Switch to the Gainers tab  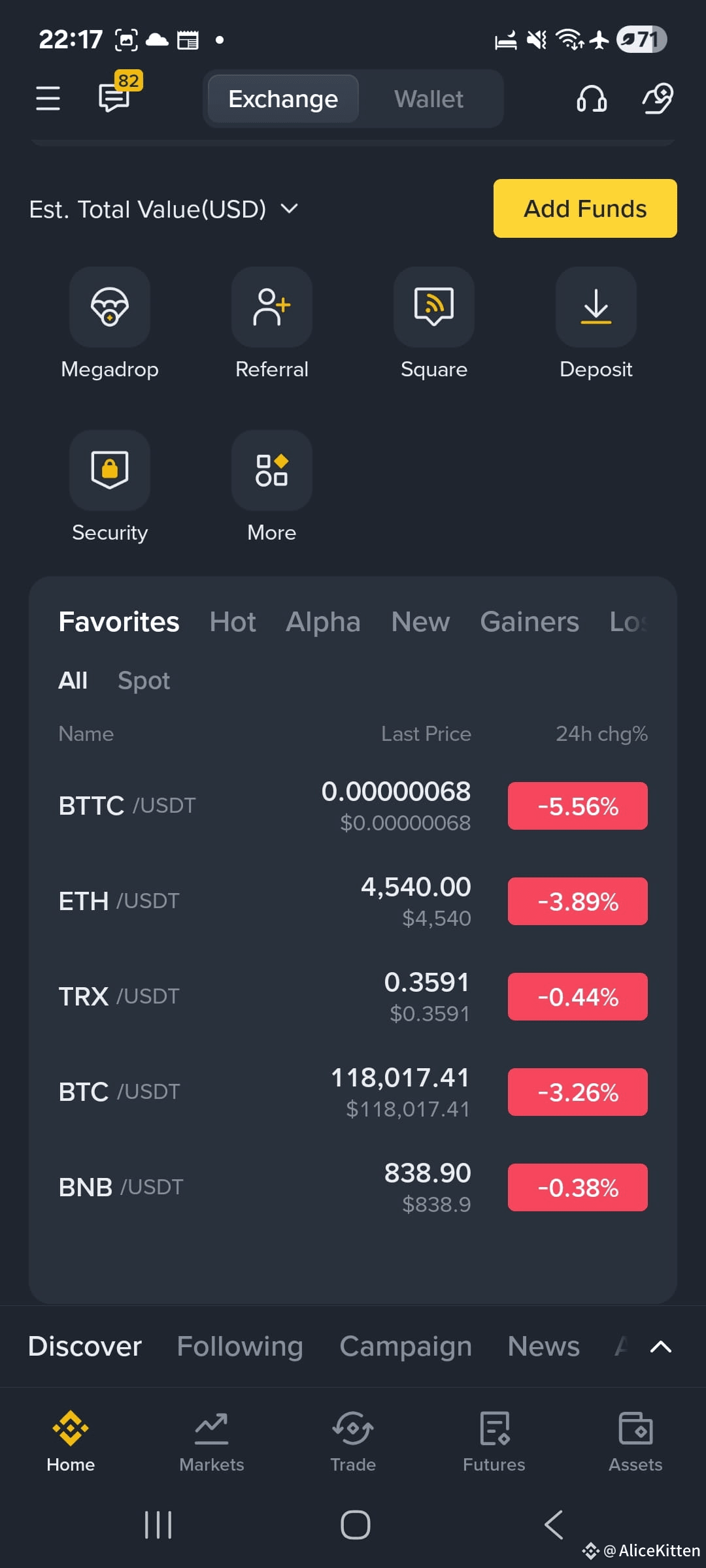click(529, 622)
